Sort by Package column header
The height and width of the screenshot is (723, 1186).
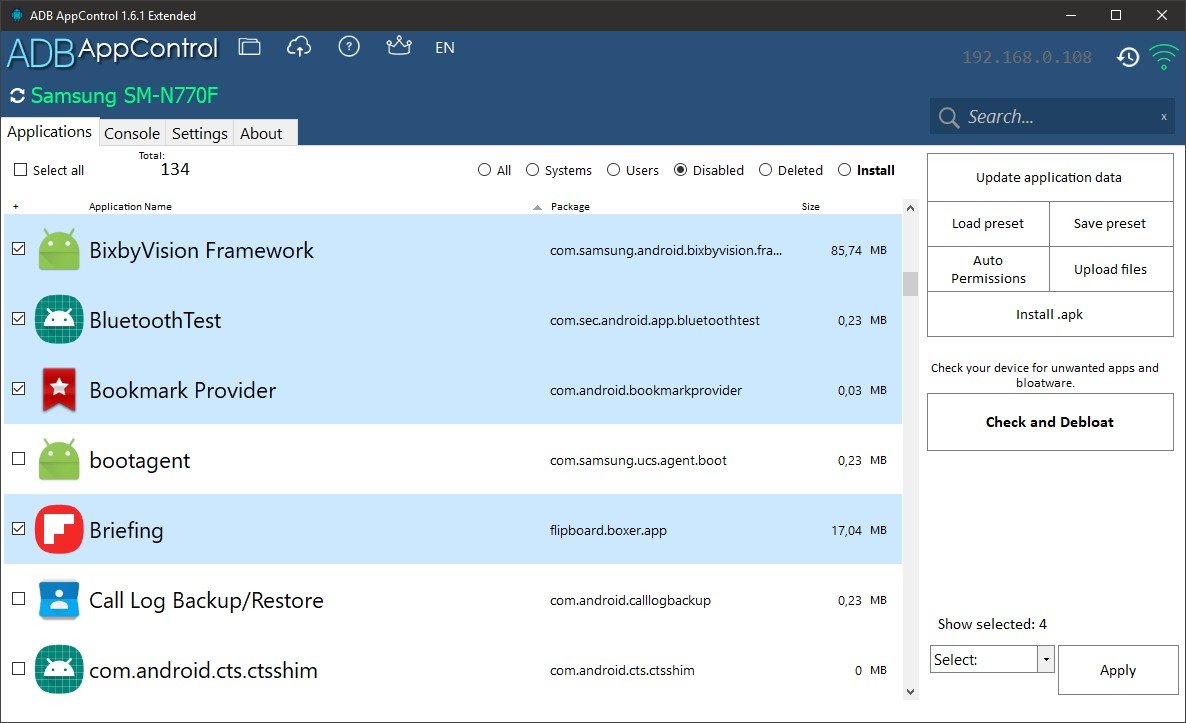[x=570, y=206]
